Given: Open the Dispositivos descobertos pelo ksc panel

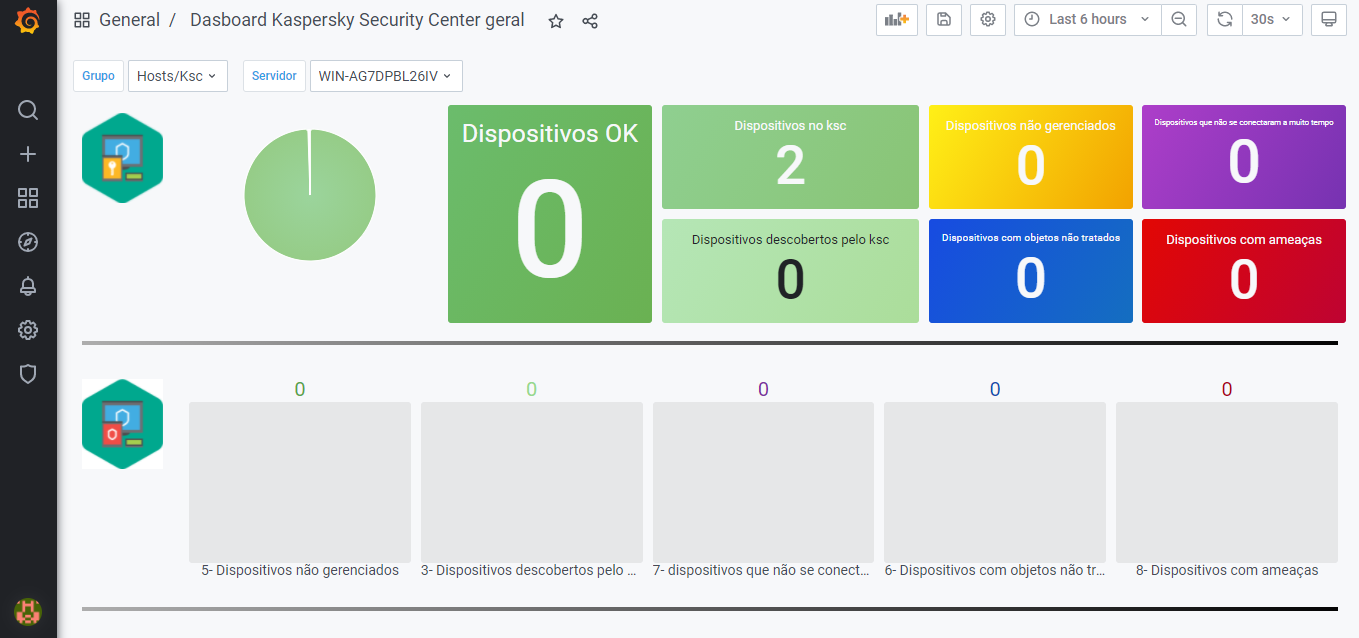Looking at the screenshot, I should point(790,271).
